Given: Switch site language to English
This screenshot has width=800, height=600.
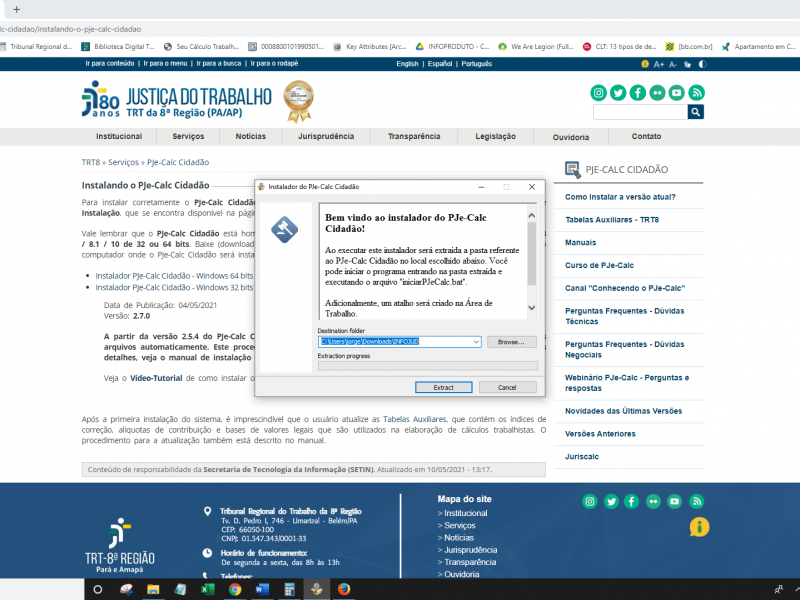Looking at the screenshot, I should point(407,64).
